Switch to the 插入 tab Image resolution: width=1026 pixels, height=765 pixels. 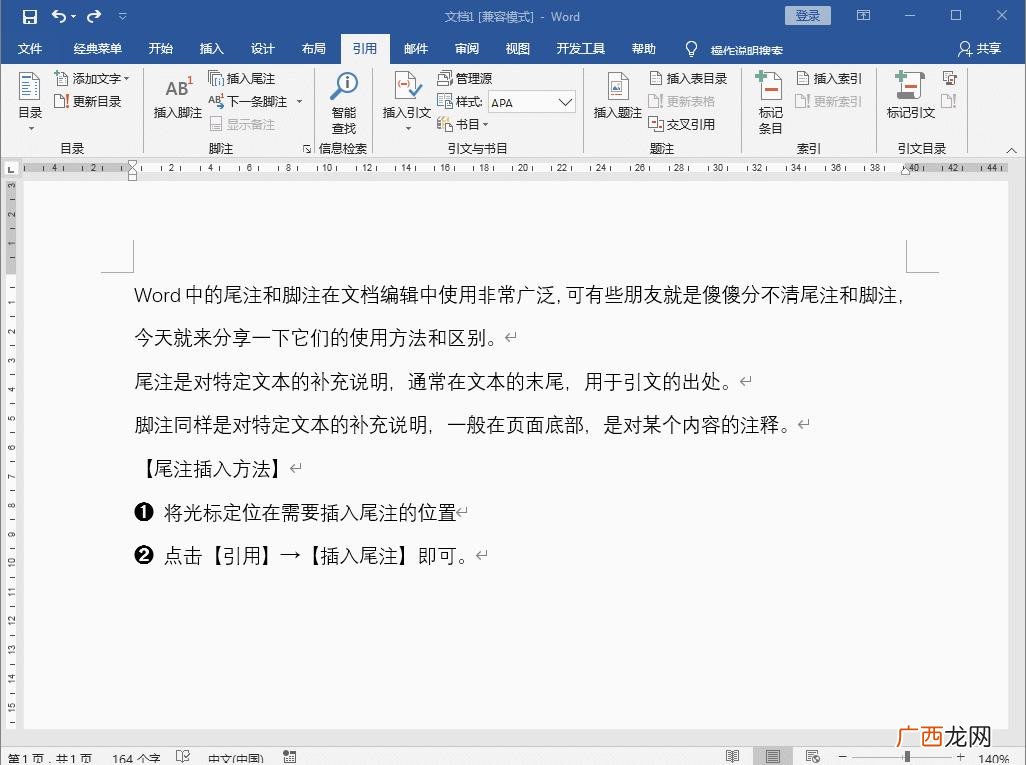pos(211,48)
